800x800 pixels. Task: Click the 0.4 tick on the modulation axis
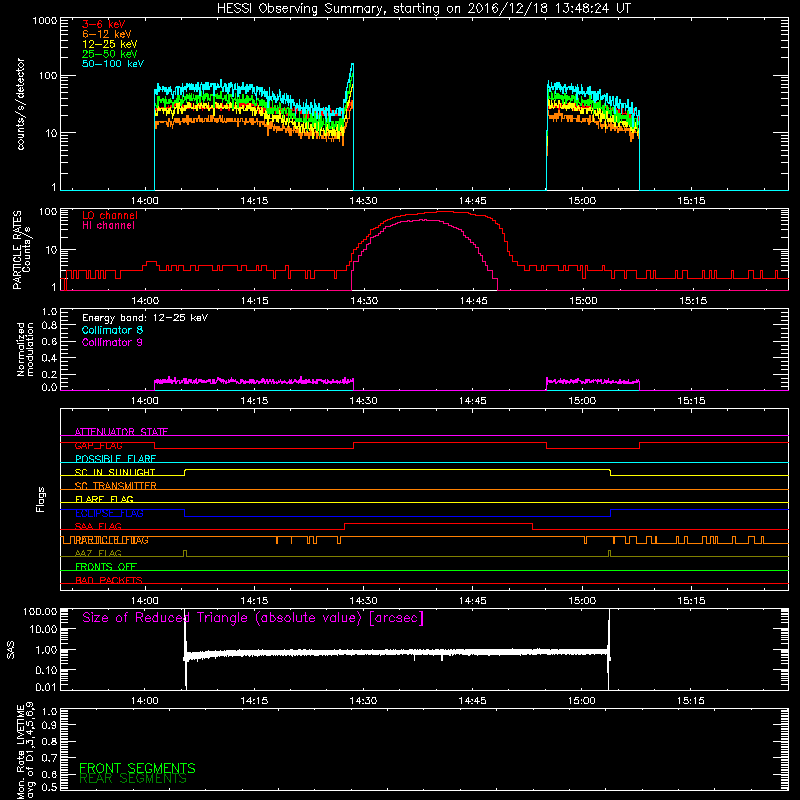[49, 358]
